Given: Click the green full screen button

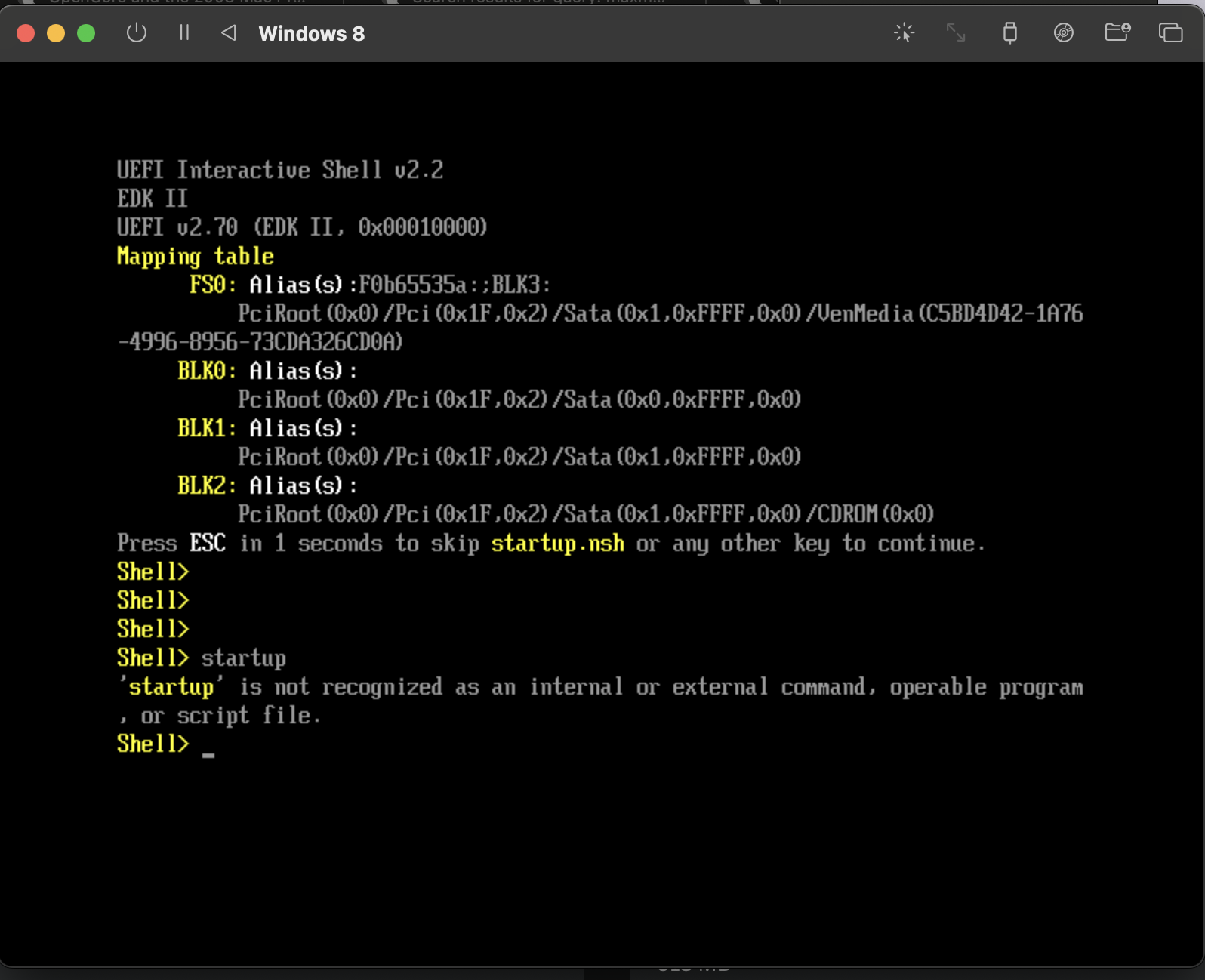Looking at the screenshot, I should [86, 33].
